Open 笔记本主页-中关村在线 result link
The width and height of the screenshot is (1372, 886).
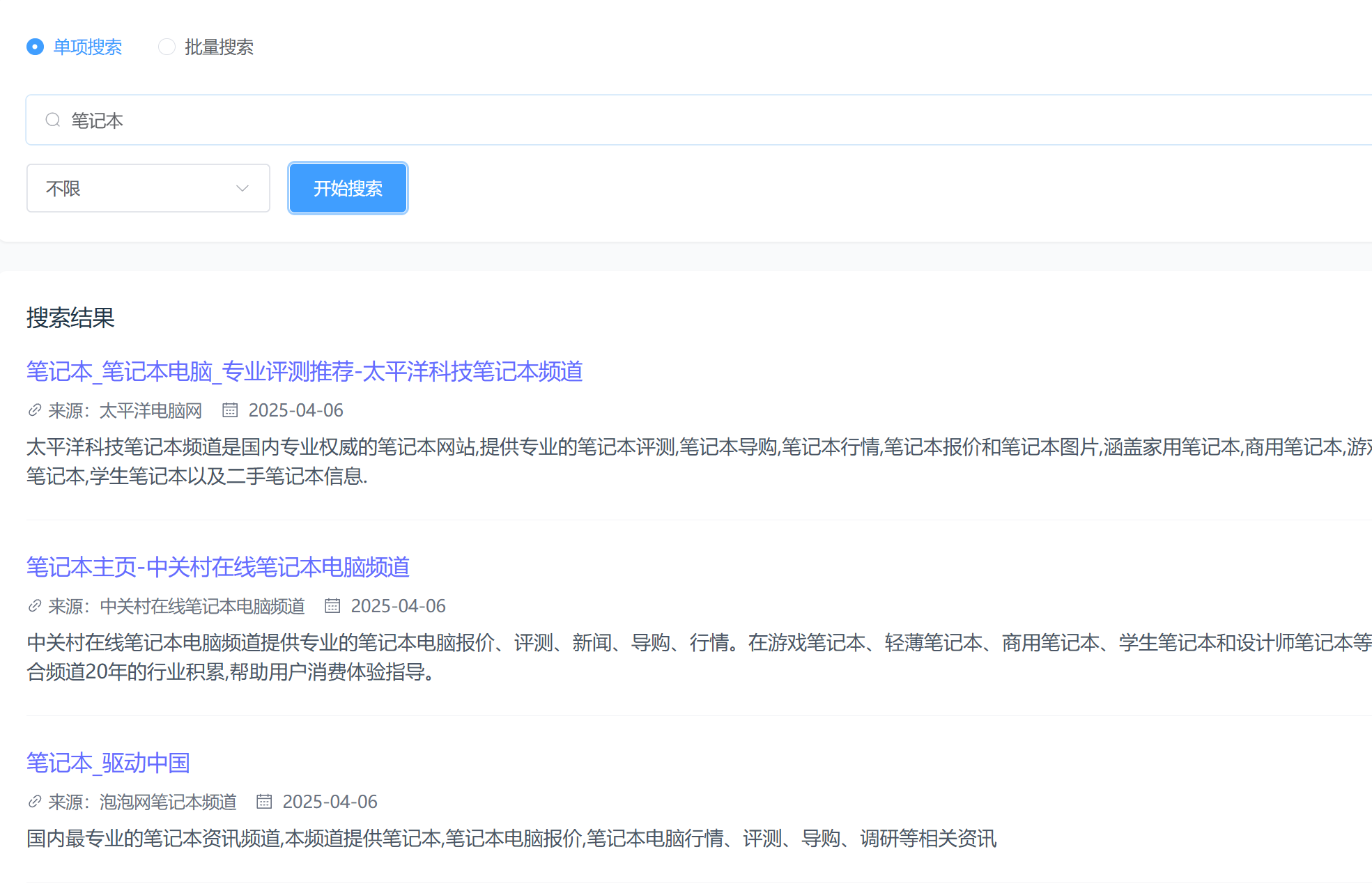217,567
